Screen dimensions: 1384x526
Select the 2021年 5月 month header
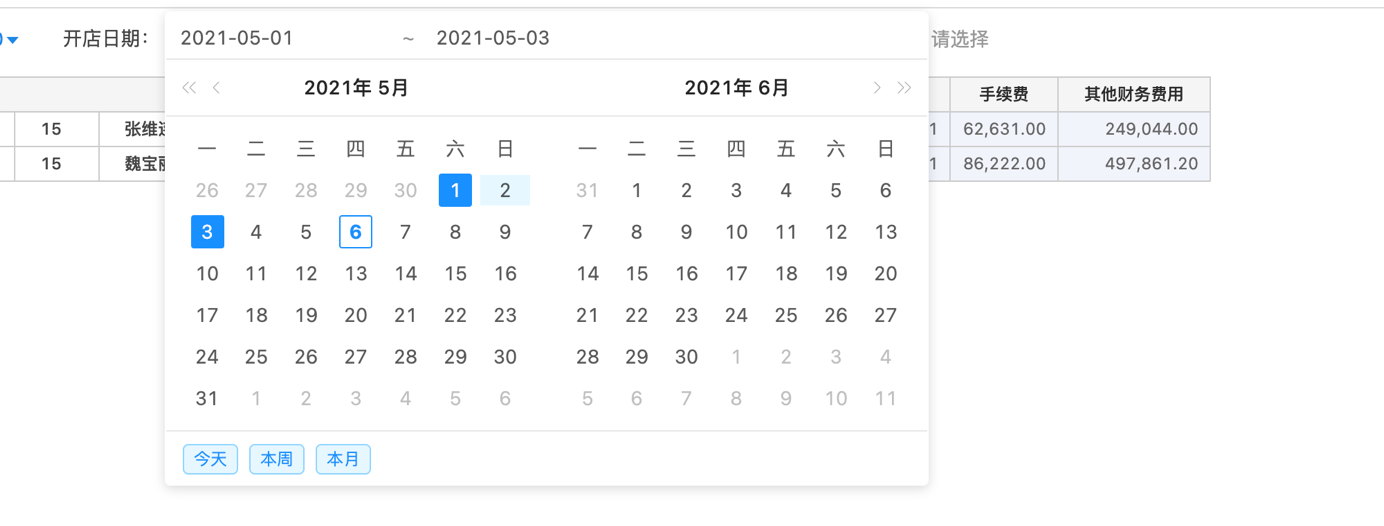pyautogui.click(x=356, y=88)
